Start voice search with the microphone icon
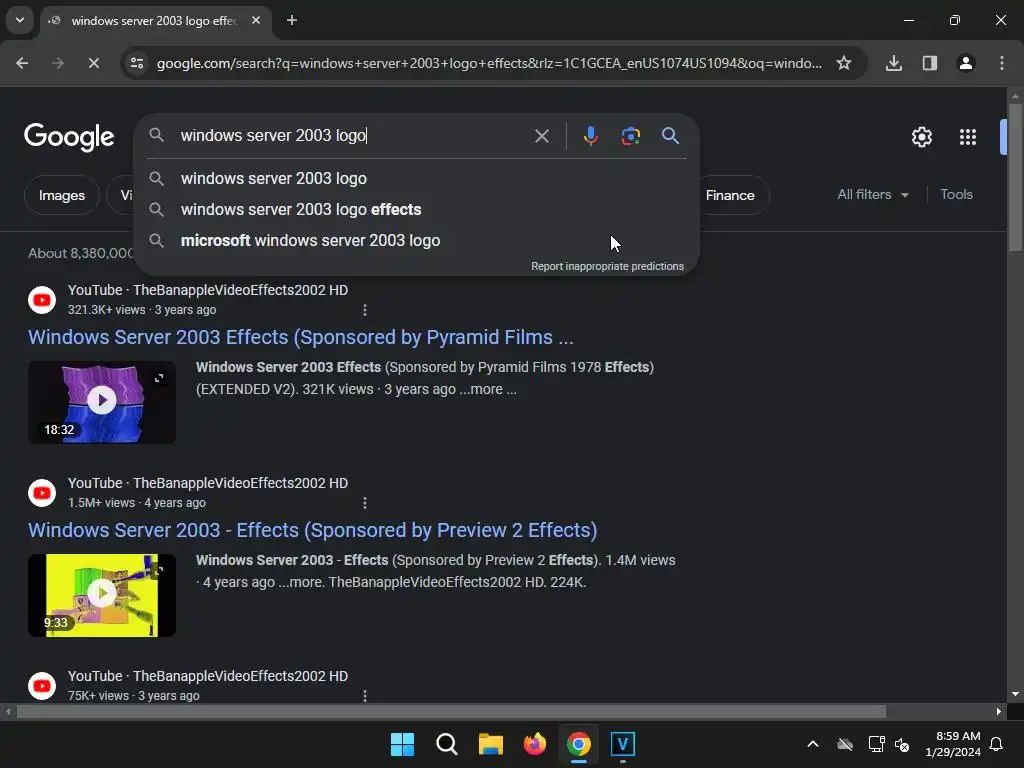Screen dimensions: 1024x768 pos(590,136)
